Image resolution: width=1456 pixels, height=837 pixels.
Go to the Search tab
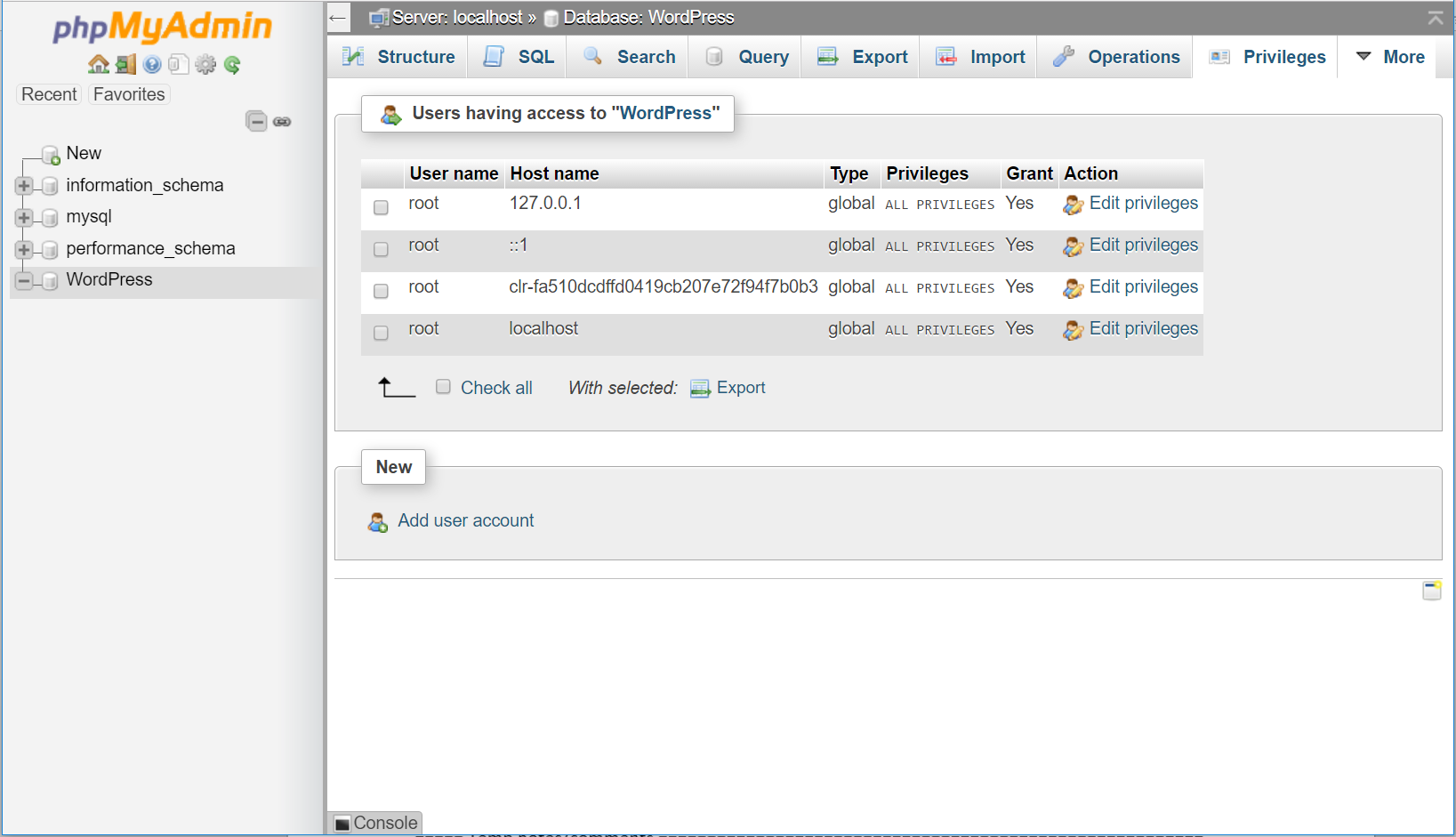tap(629, 57)
